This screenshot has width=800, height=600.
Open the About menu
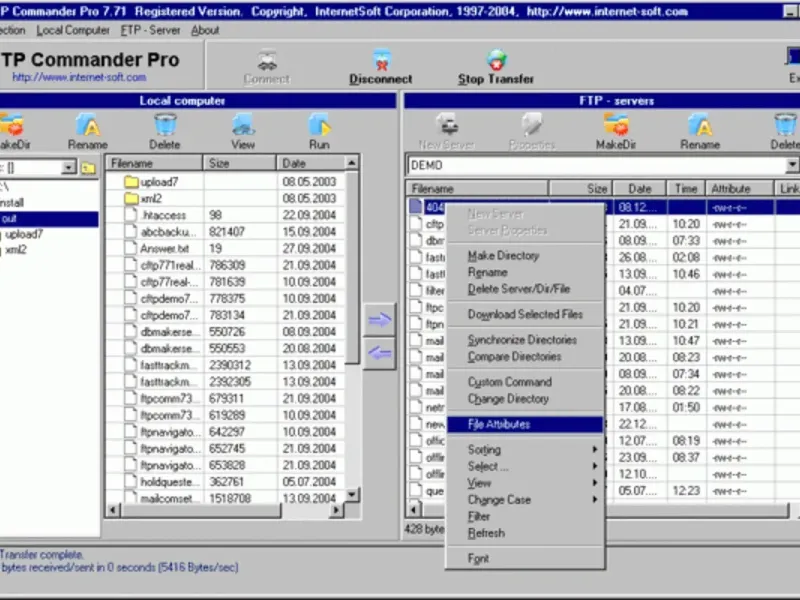pyautogui.click(x=205, y=31)
